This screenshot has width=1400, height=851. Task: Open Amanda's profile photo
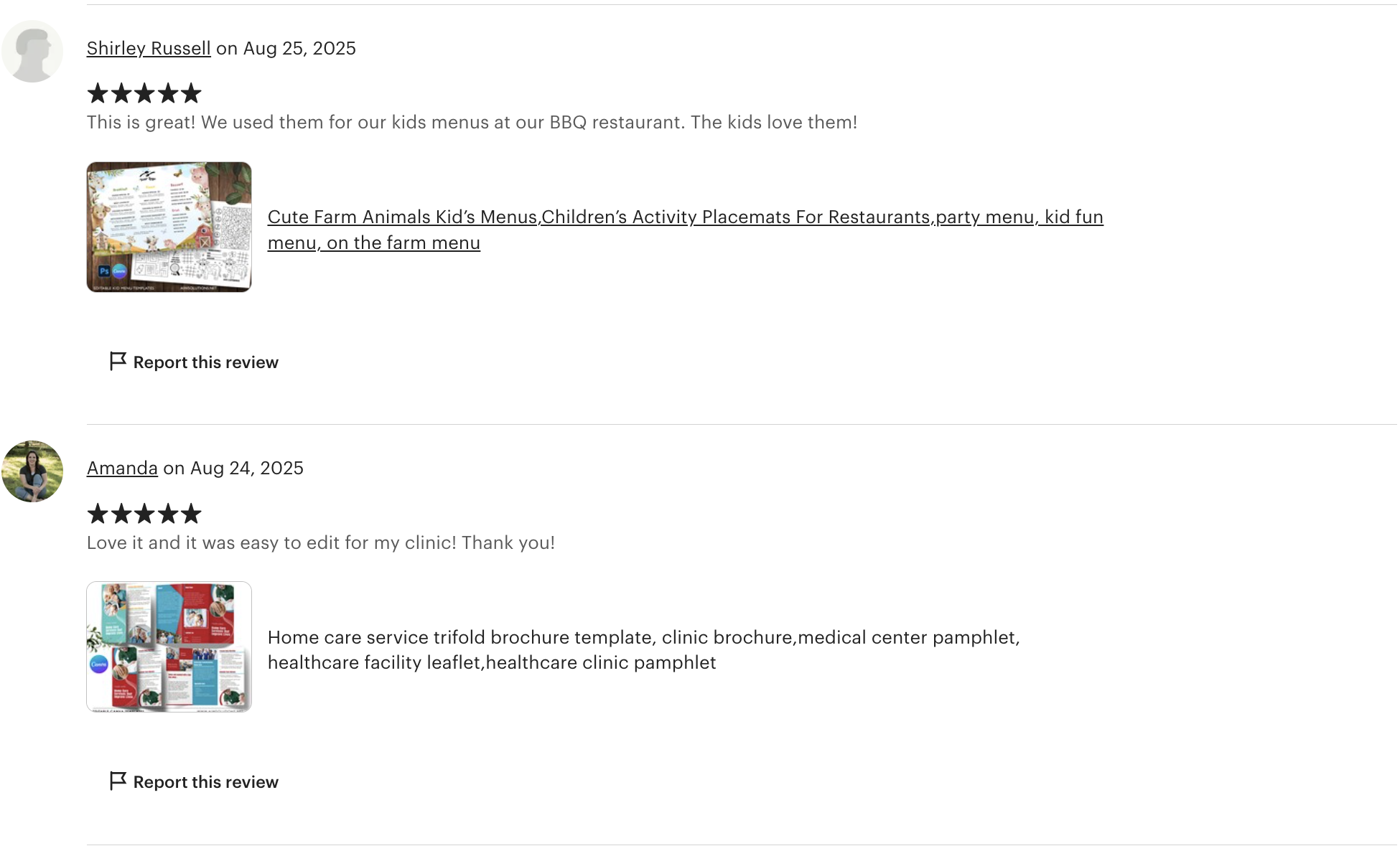(32, 471)
